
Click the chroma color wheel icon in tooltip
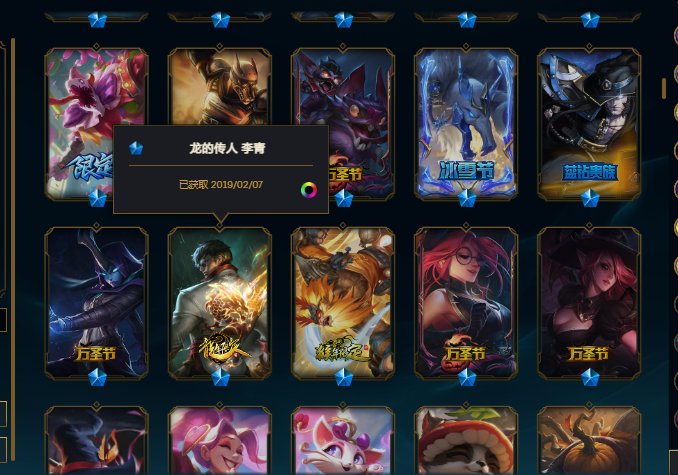[x=309, y=190]
